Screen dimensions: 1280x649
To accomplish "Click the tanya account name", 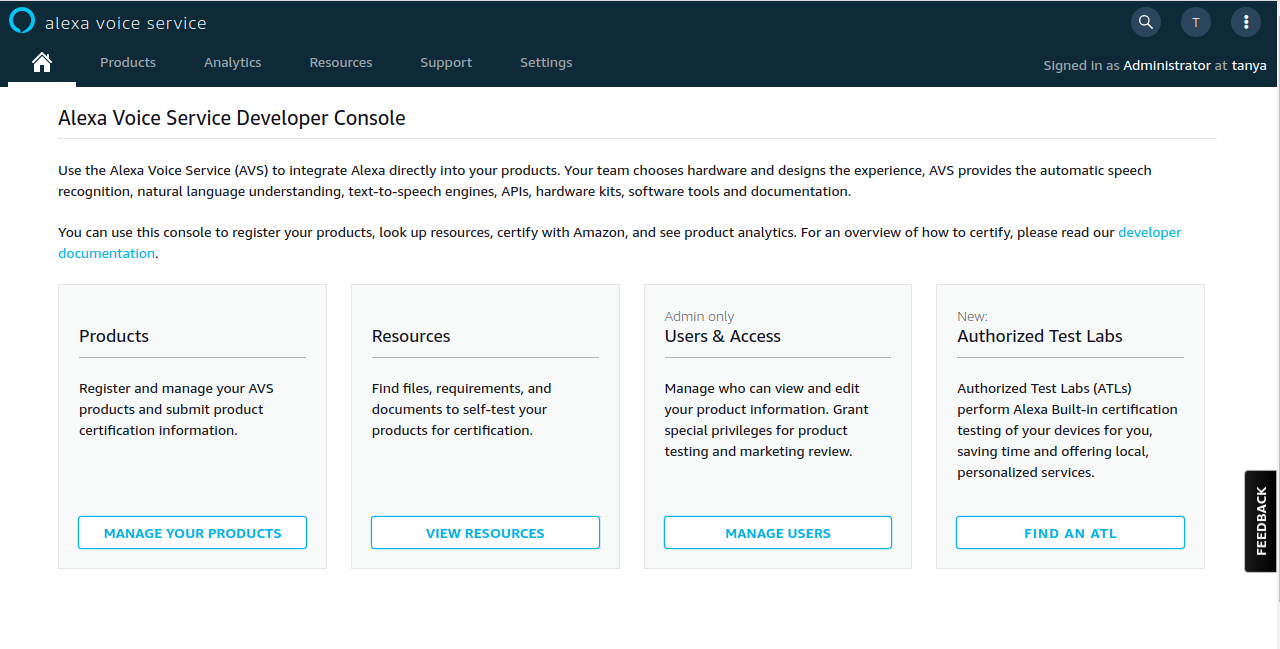I will tap(1249, 64).
